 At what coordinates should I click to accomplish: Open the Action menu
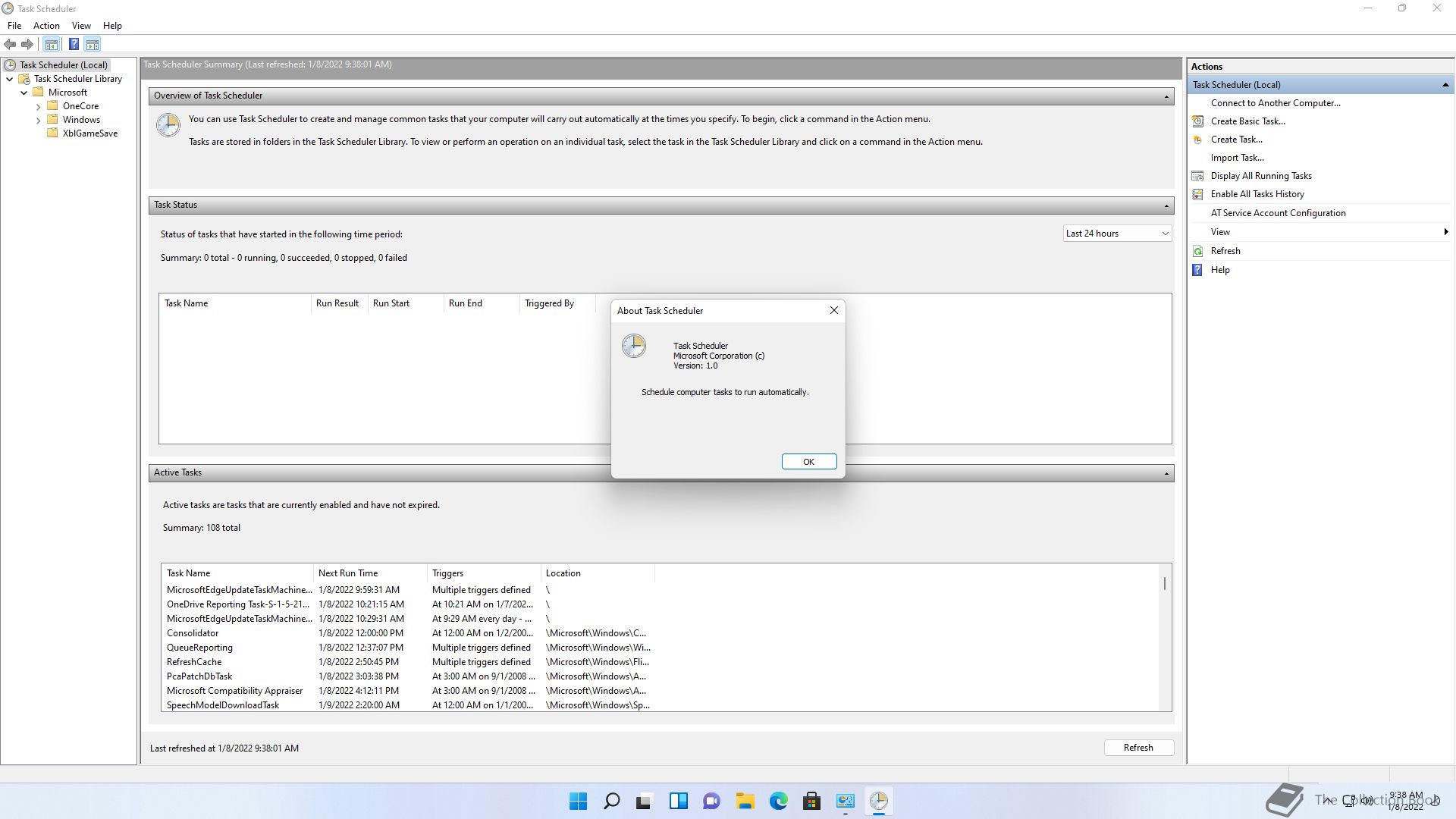tap(46, 26)
